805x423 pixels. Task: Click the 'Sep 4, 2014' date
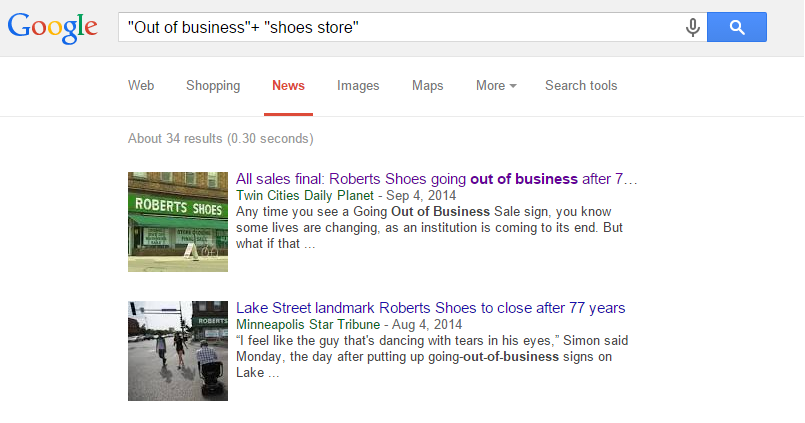coord(421,196)
